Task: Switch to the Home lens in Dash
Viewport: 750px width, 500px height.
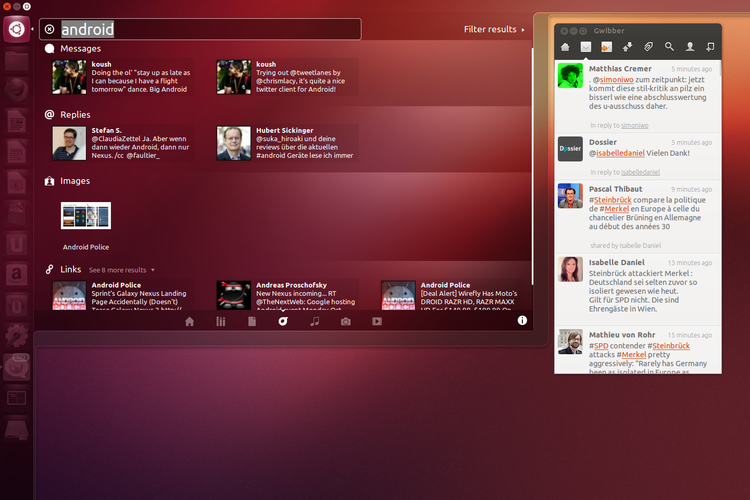Action: coord(190,322)
